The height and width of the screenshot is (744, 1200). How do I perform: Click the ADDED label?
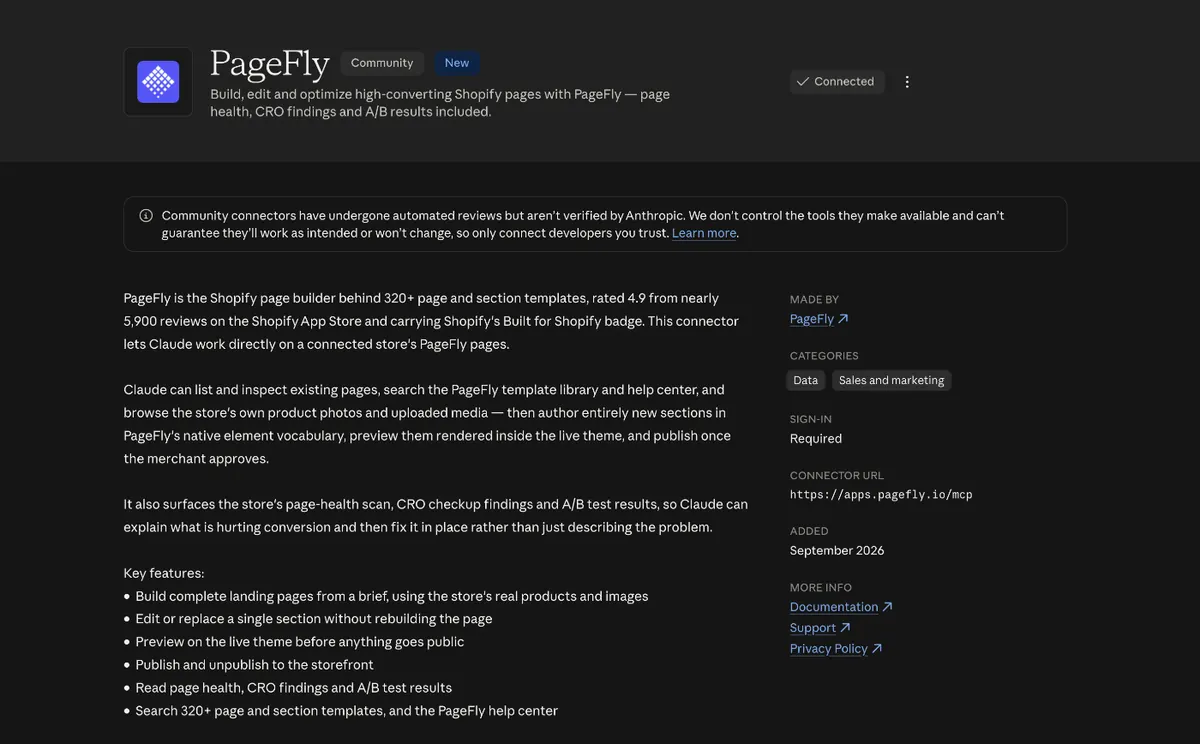click(809, 532)
